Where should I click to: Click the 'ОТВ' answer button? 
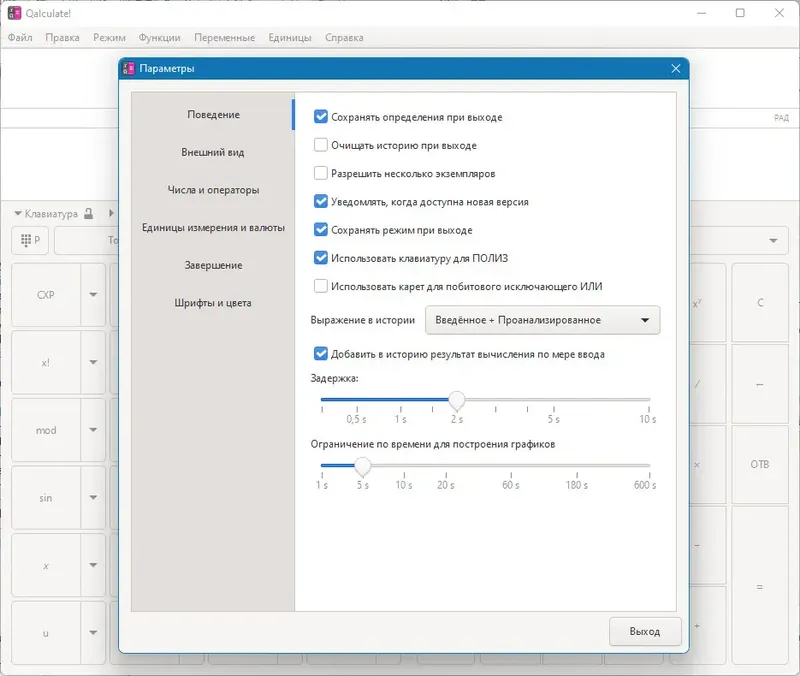coord(760,464)
